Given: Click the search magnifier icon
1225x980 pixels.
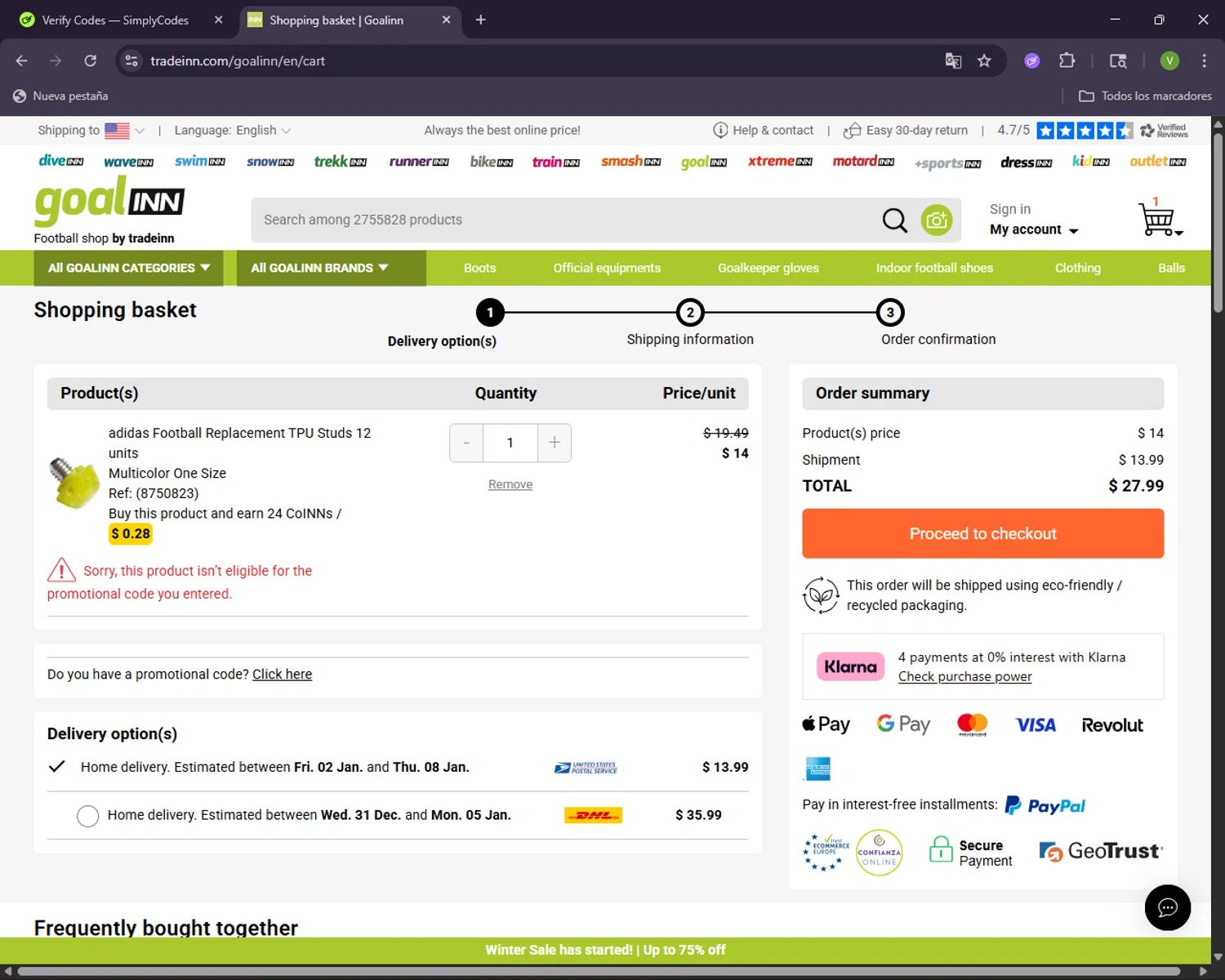Looking at the screenshot, I should pos(894,220).
